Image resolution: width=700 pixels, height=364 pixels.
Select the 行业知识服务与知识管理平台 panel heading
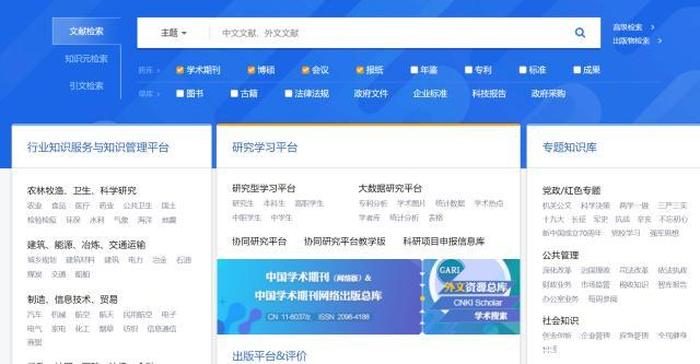[98, 147]
